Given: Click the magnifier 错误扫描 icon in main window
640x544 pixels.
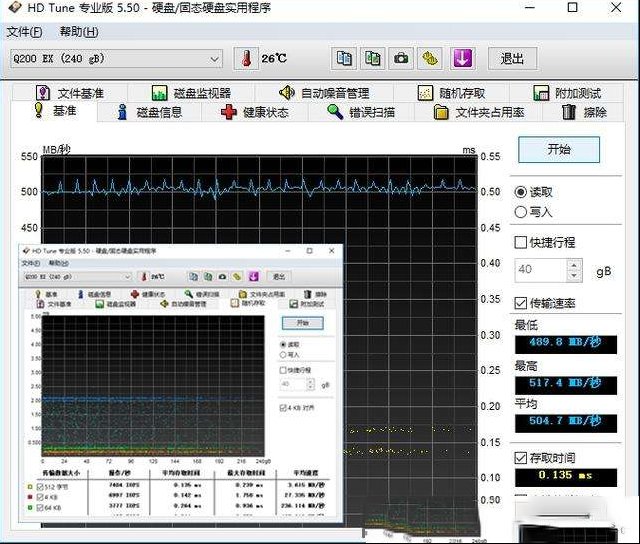Looking at the screenshot, I should pyautogui.click(x=335, y=111).
